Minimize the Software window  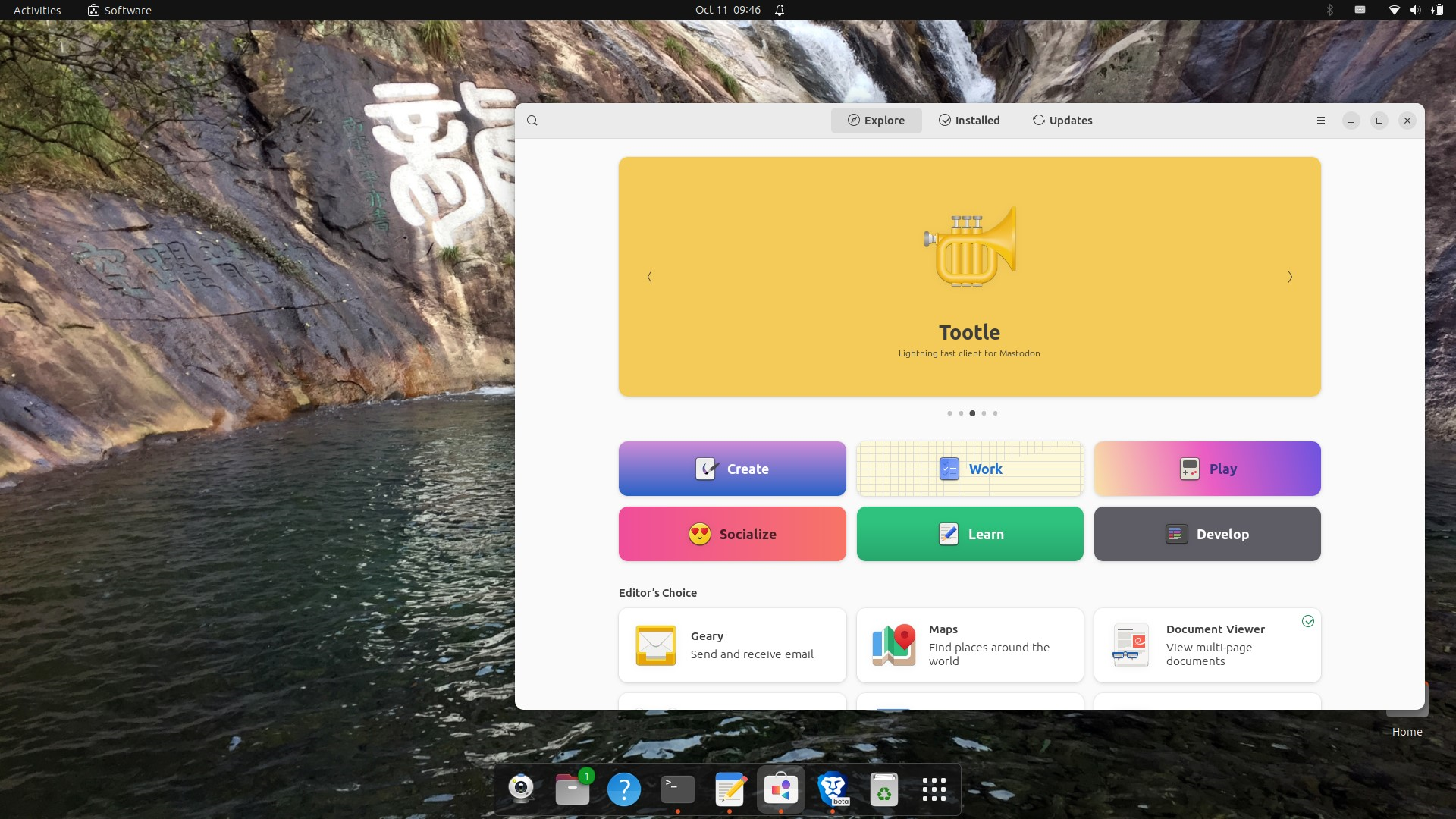[x=1351, y=121]
